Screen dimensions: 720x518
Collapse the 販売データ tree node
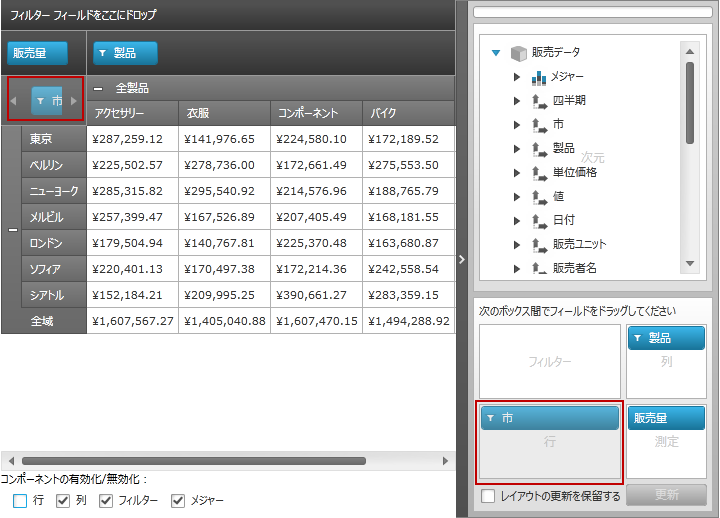tap(496, 53)
